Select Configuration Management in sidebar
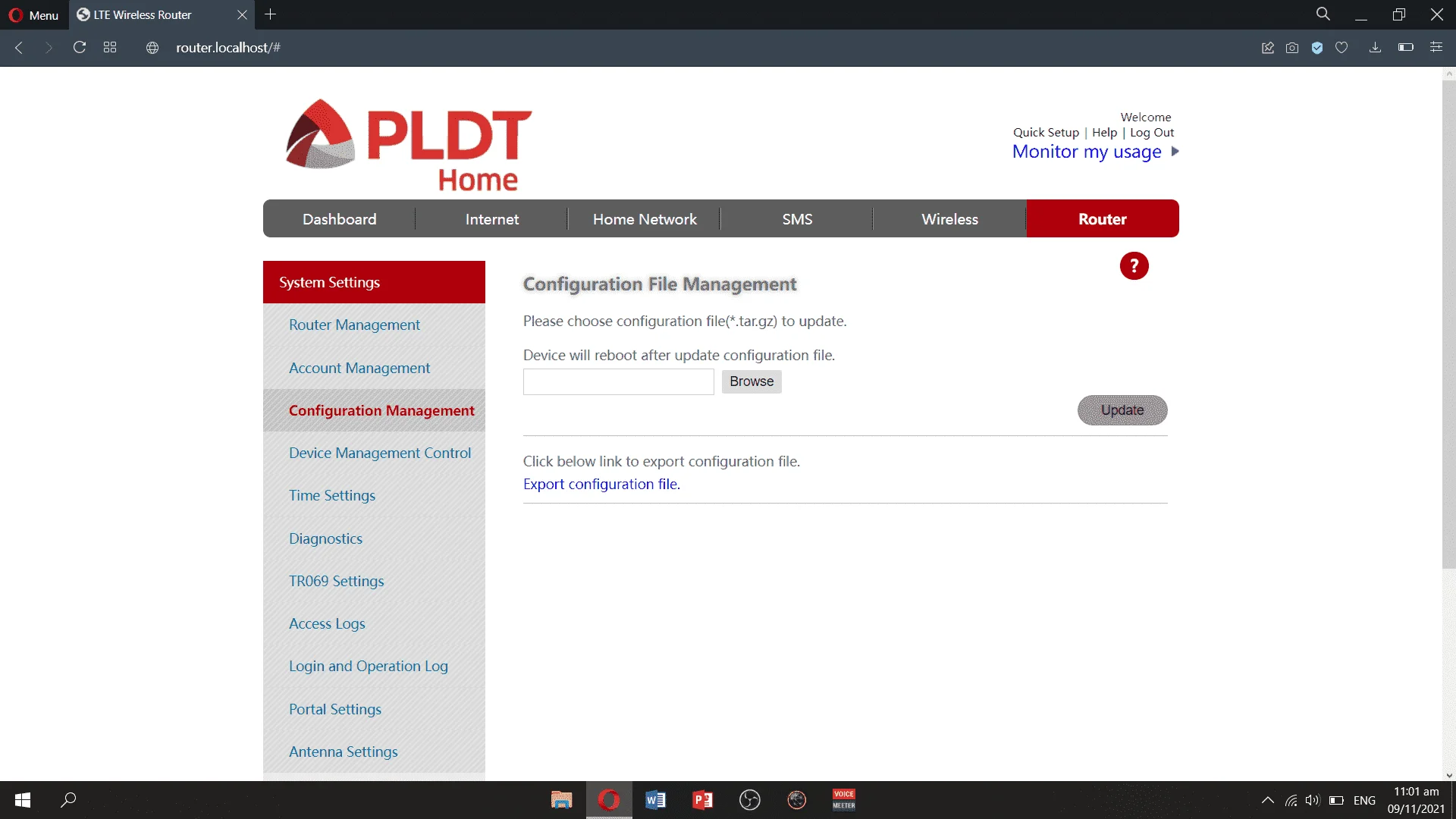This screenshot has height=819, width=1456. (x=381, y=410)
